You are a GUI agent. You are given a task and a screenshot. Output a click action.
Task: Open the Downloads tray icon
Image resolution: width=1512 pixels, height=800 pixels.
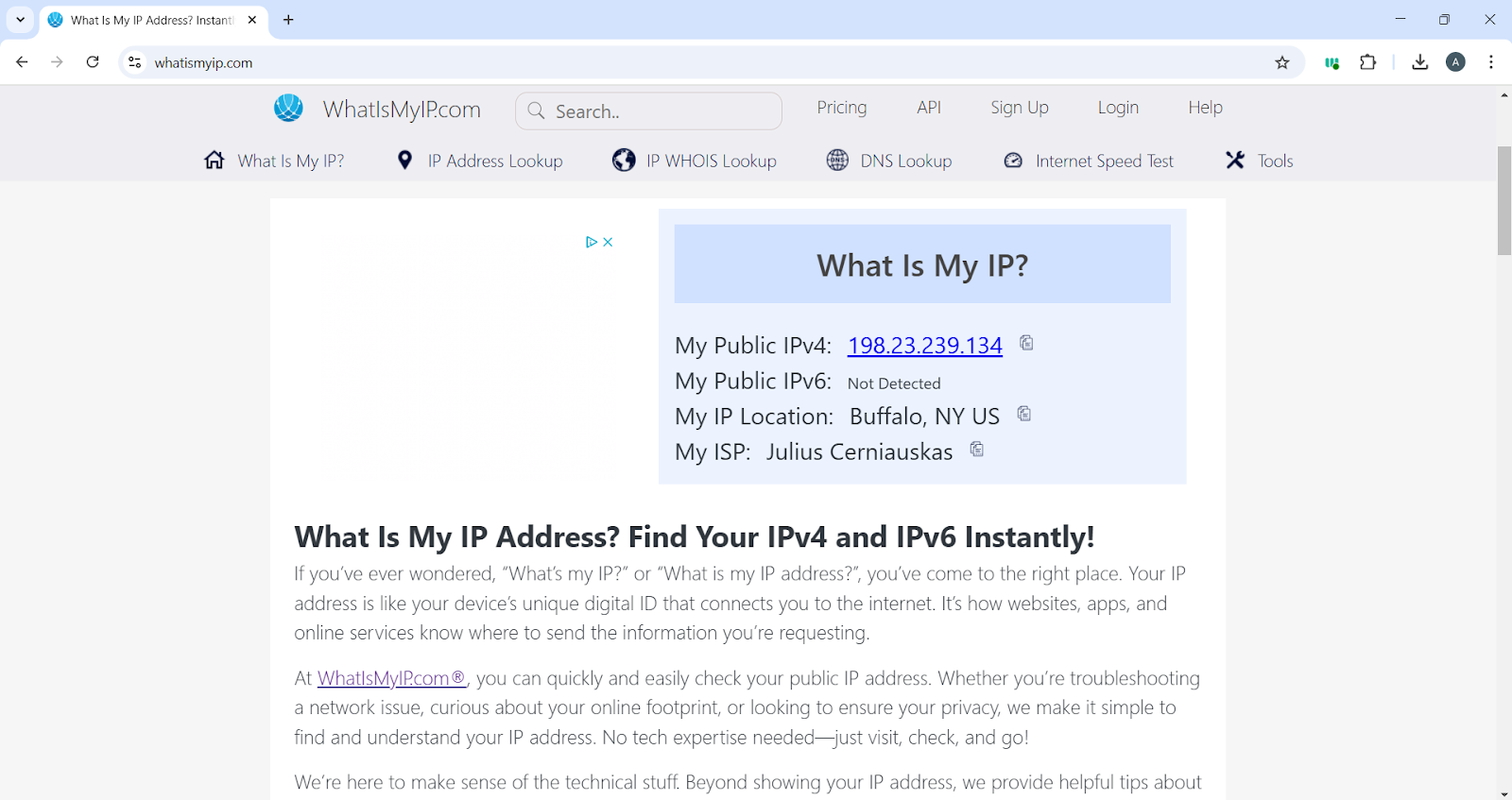tap(1419, 62)
